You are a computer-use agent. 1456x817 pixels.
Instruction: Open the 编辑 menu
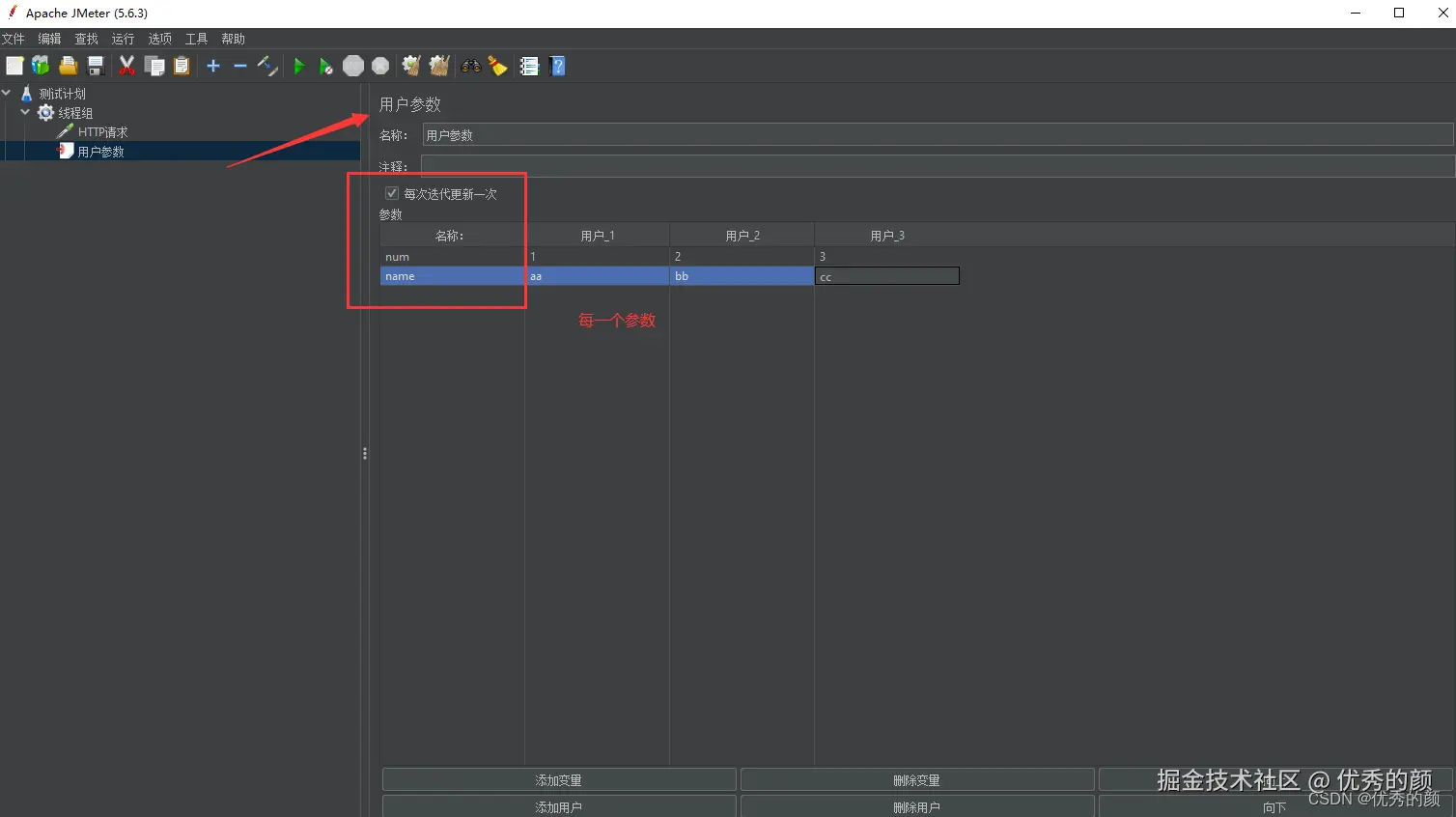[x=49, y=39]
